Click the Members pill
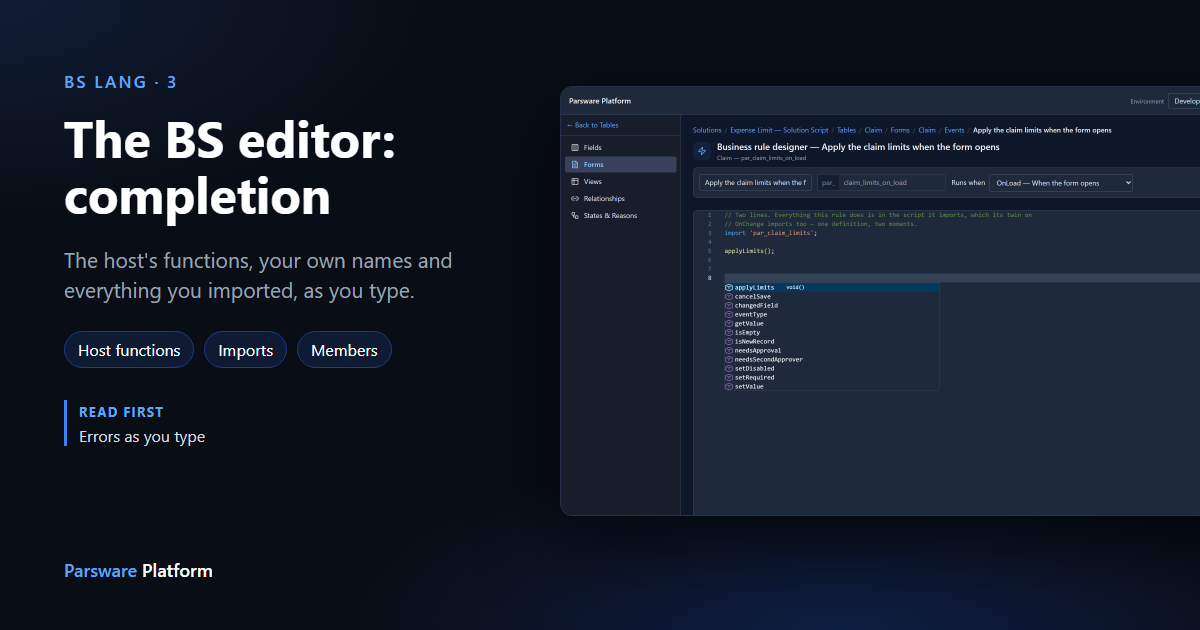The height and width of the screenshot is (630, 1200). pos(344,350)
